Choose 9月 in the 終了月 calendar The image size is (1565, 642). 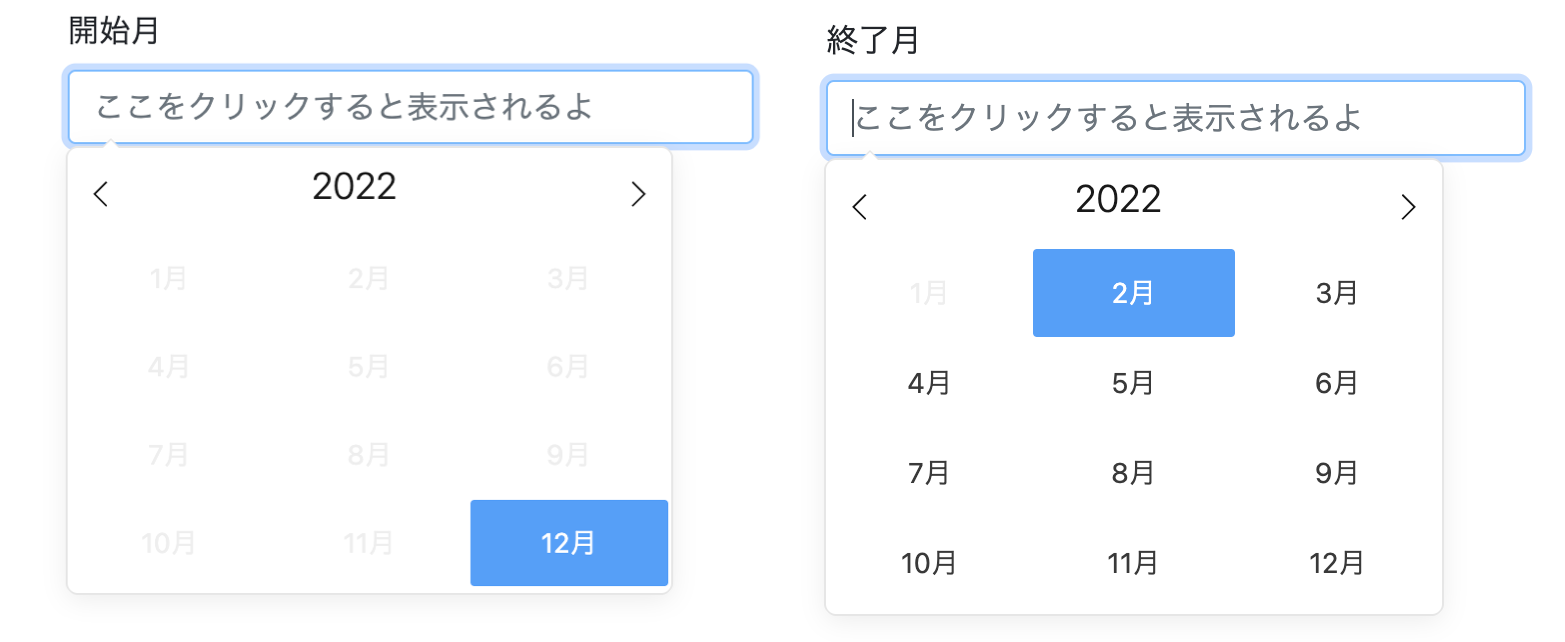(1337, 473)
